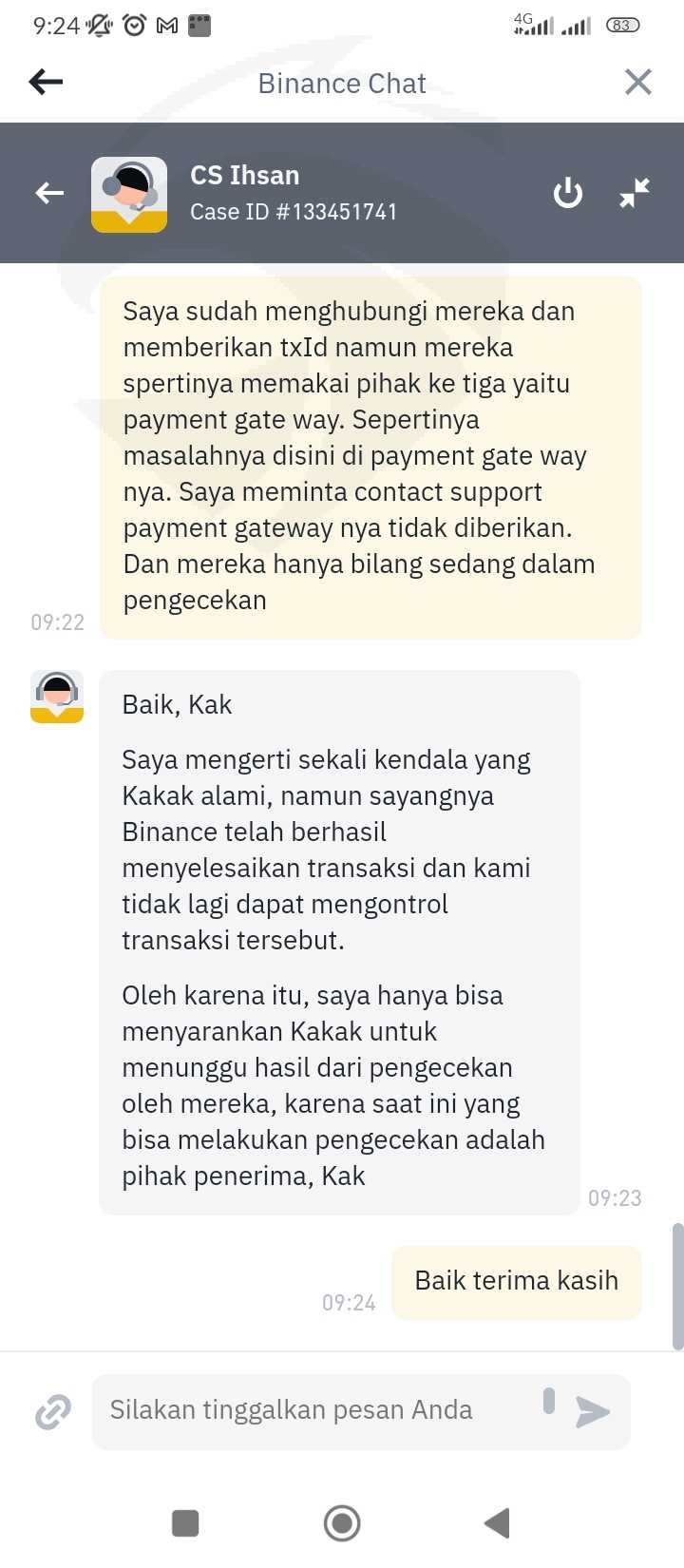Send the message with the paper plane icon
Screen dimensions: 684x1568
point(592,1412)
